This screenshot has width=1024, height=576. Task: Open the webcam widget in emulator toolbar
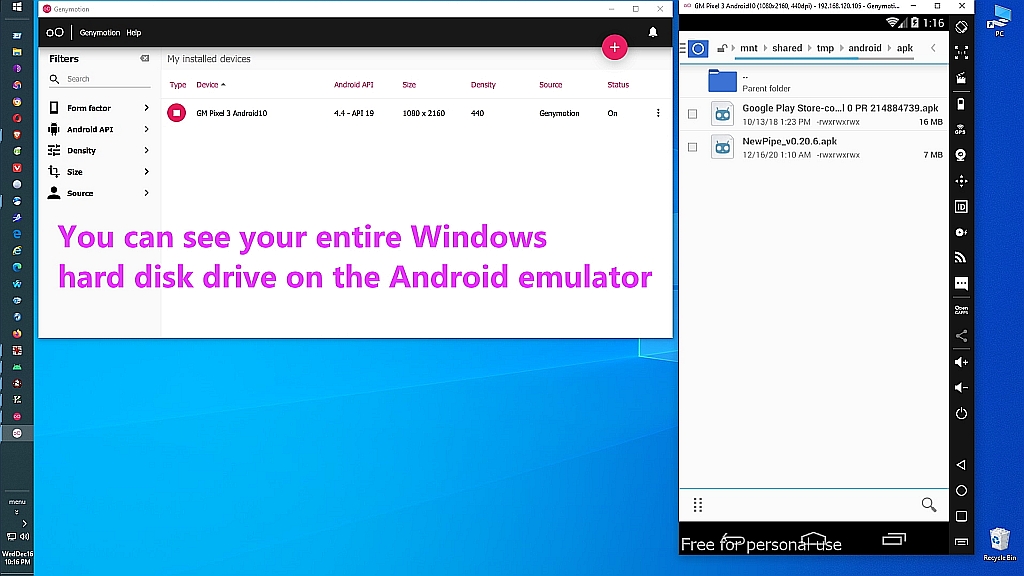[x=961, y=155]
